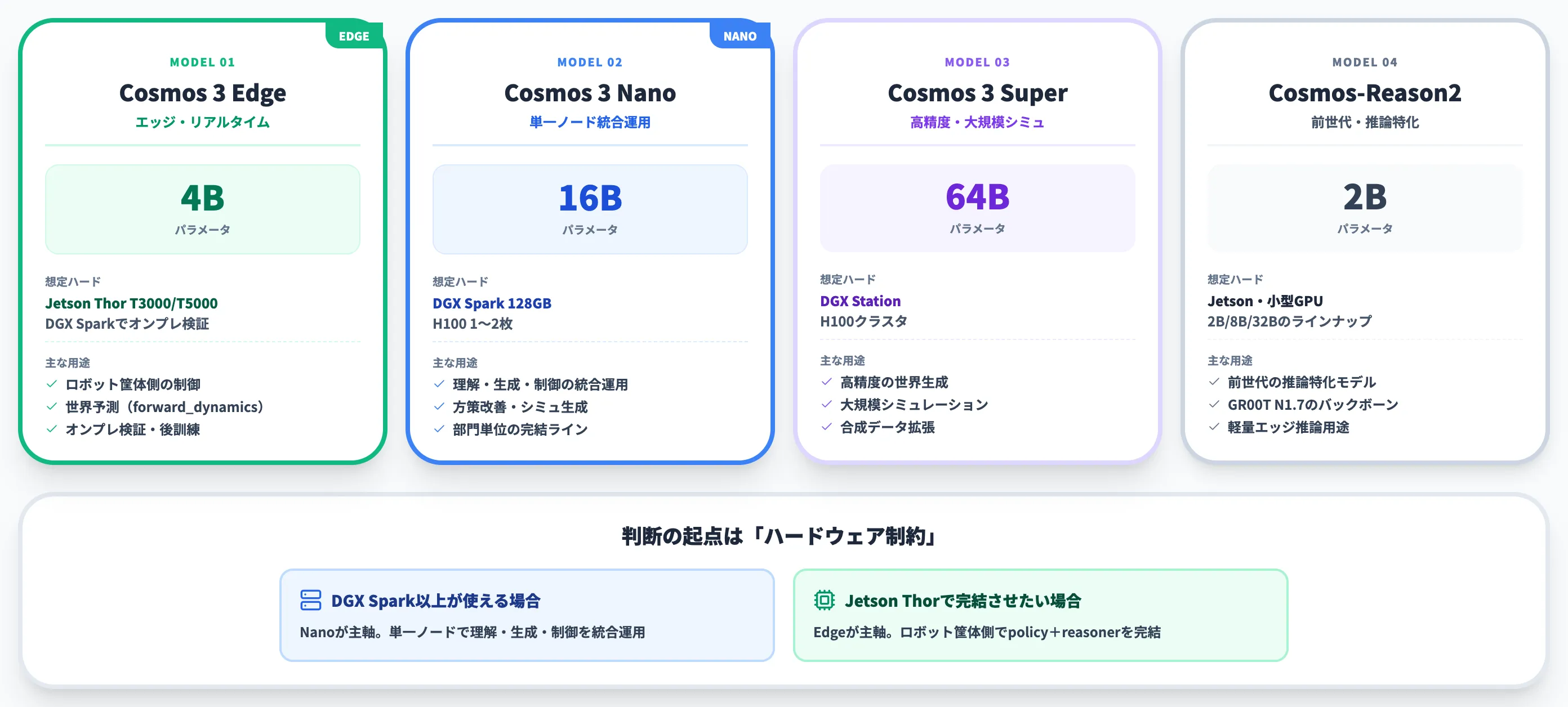Click the checkmark icon next to オンプレ検証・後訓練

click(52, 429)
